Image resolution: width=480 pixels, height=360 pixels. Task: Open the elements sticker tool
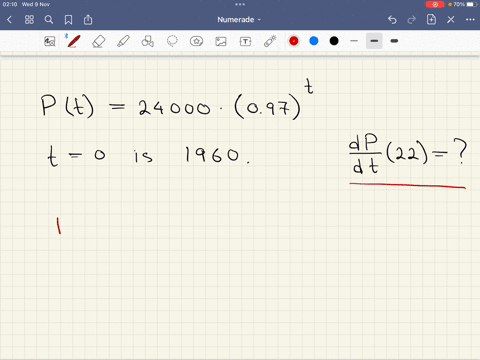click(x=196, y=41)
